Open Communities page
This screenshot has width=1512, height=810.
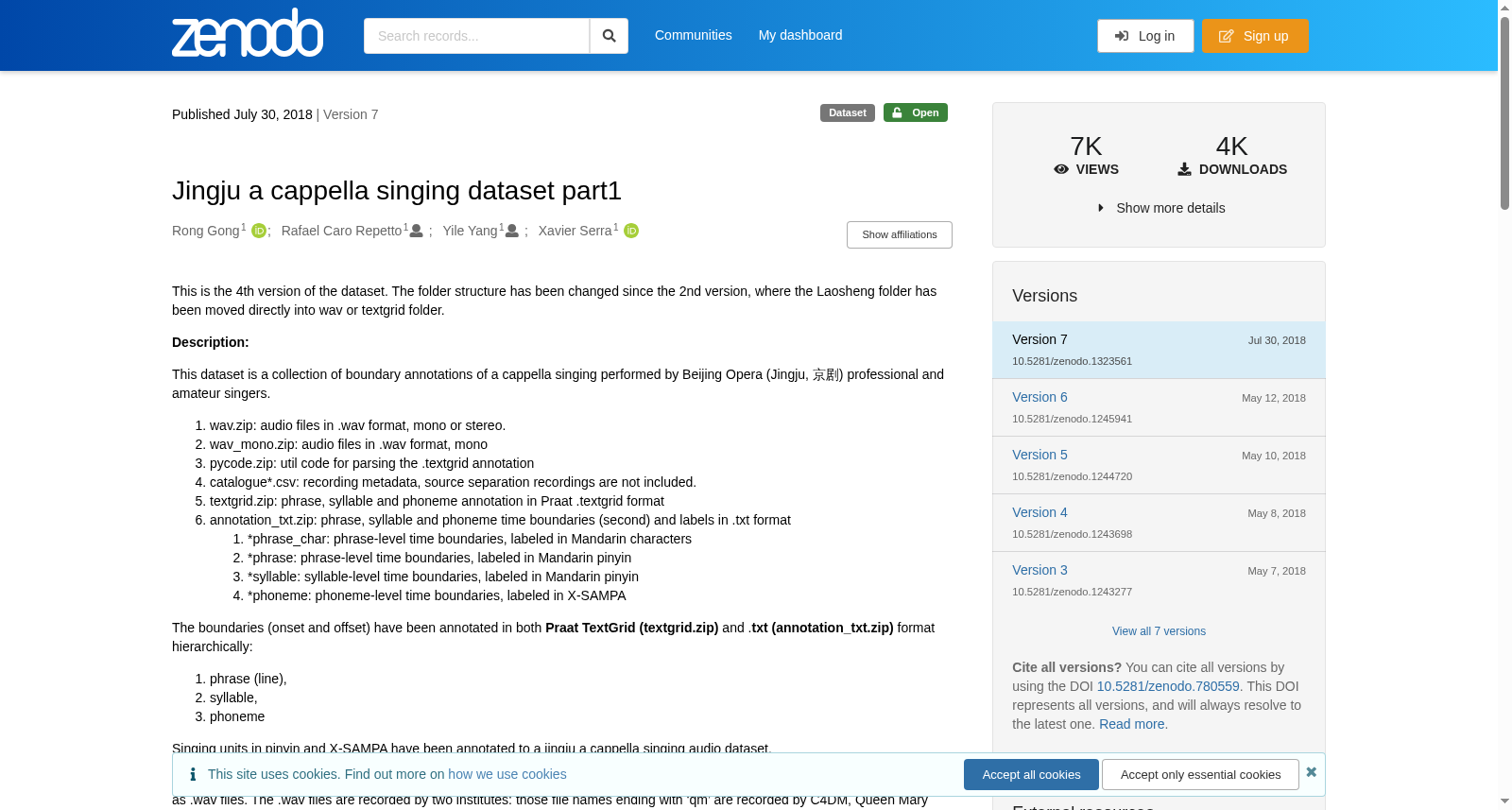(693, 35)
